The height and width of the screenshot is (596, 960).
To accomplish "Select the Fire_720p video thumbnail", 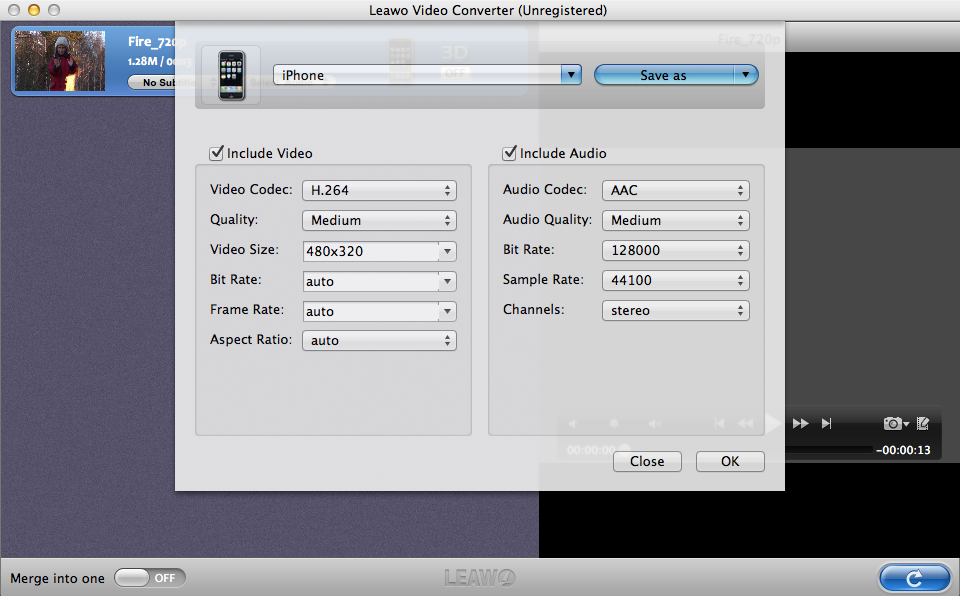I will [x=60, y=61].
